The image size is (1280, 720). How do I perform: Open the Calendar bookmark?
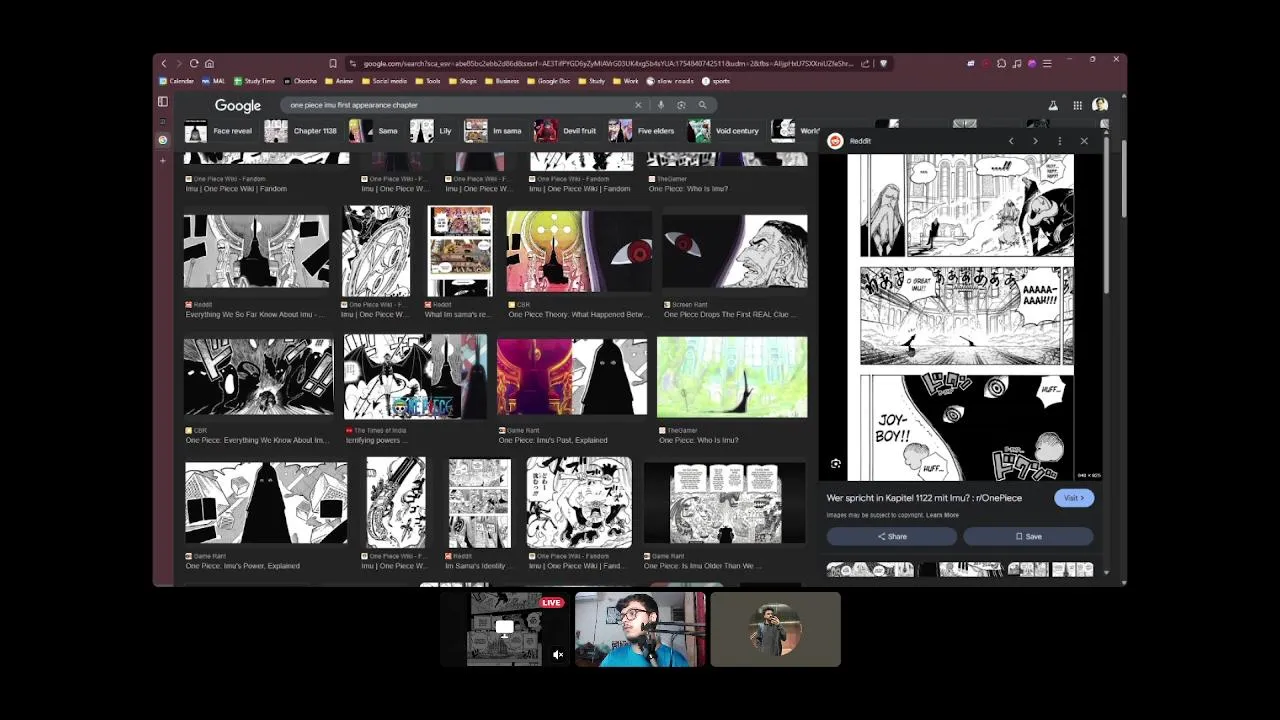[176, 81]
